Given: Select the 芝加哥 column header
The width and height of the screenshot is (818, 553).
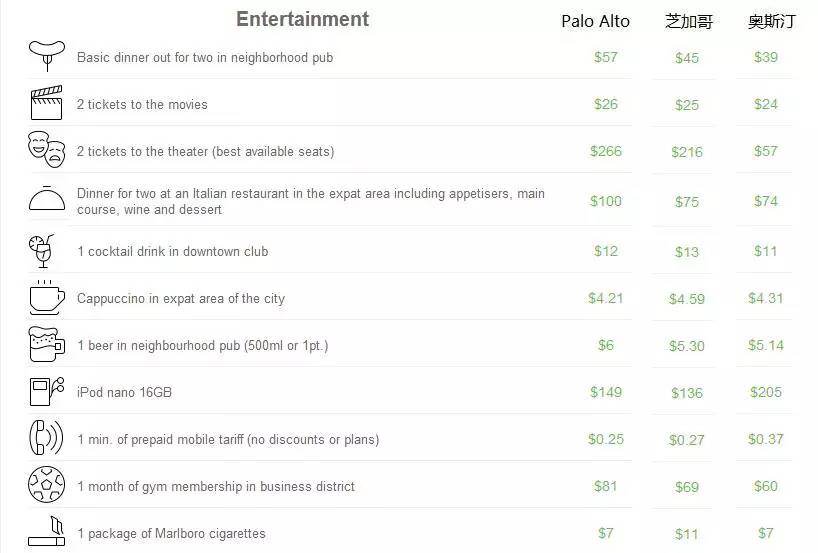Looking at the screenshot, I should tap(689, 21).
